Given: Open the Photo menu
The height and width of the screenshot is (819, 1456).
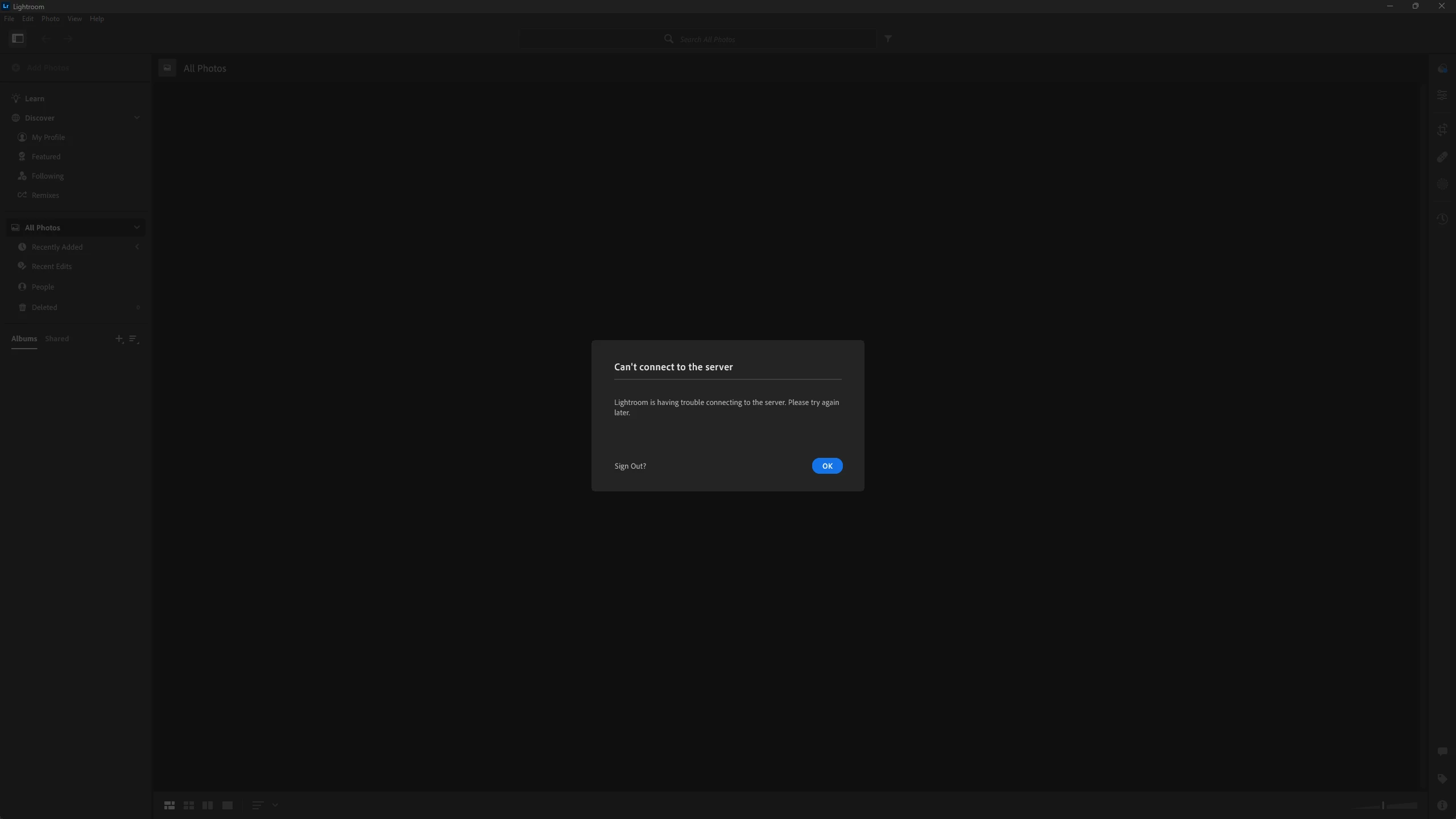Looking at the screenshot, I should [x=50, y=19].
